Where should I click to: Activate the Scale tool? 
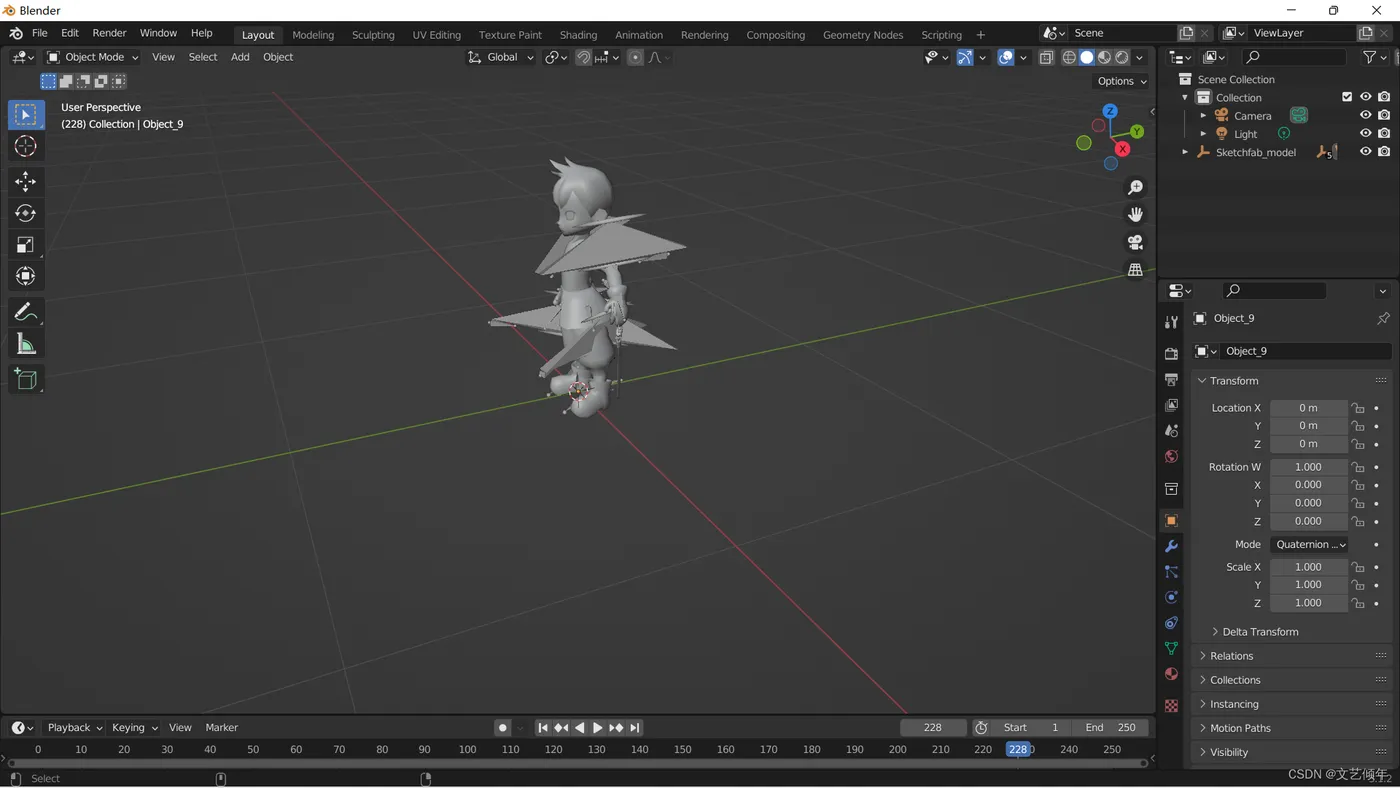tap(26, 245)
